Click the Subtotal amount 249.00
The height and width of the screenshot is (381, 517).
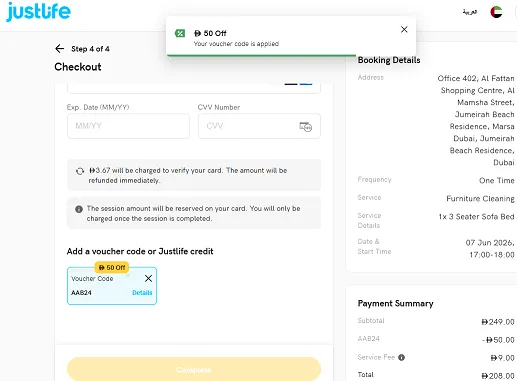tap(498, 322)
